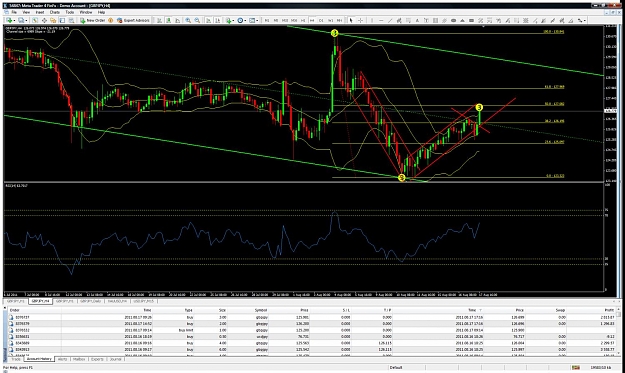This screenshot has width=625, height=373.
Task: Switch to line chart icon
Action: 177,20
